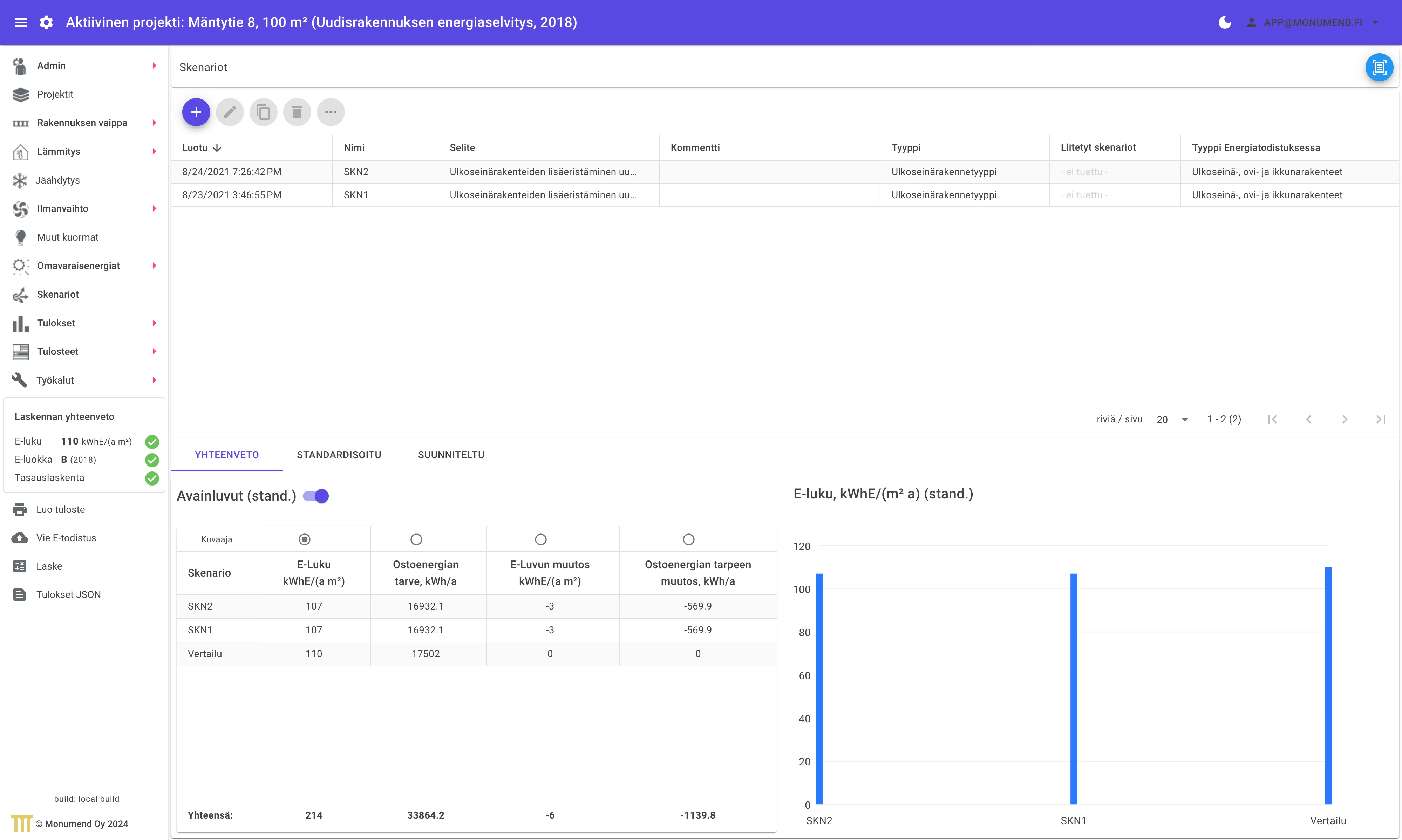Go to the first page arrow
Image resolution: width=1402 pixels, height=840 pixels.
1272,419
